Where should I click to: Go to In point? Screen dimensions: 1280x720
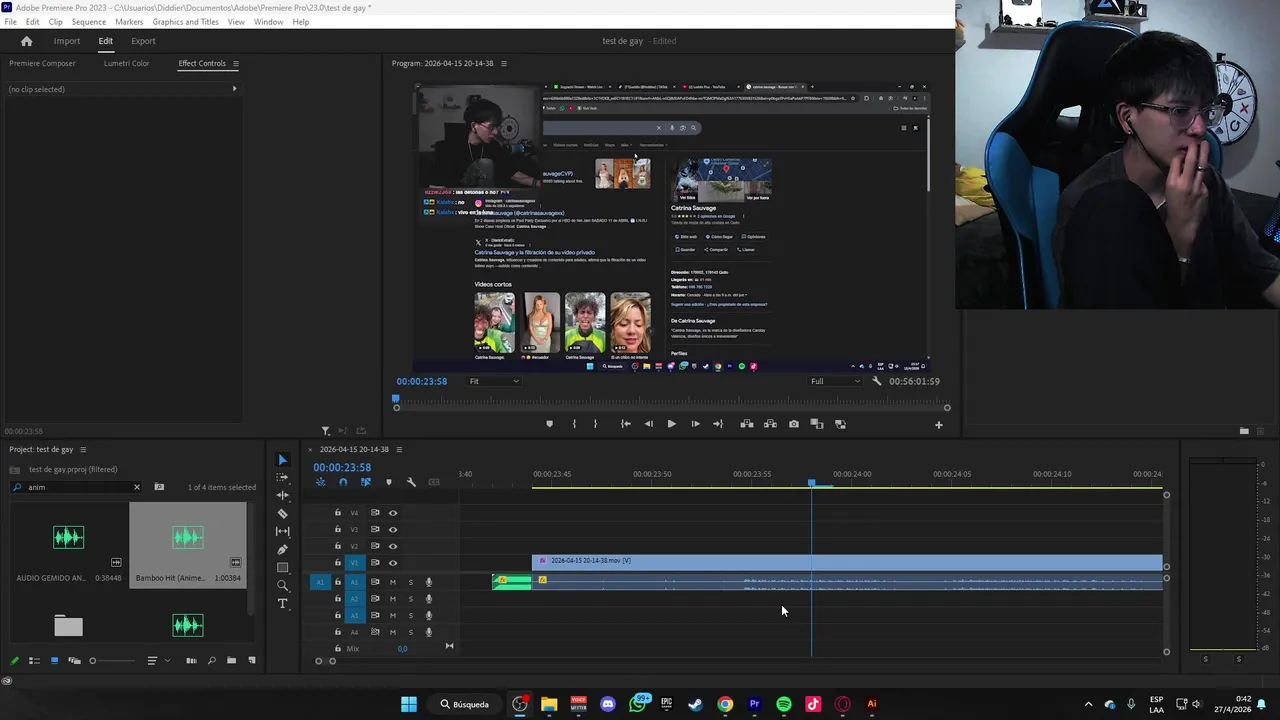tap(625, 424)
